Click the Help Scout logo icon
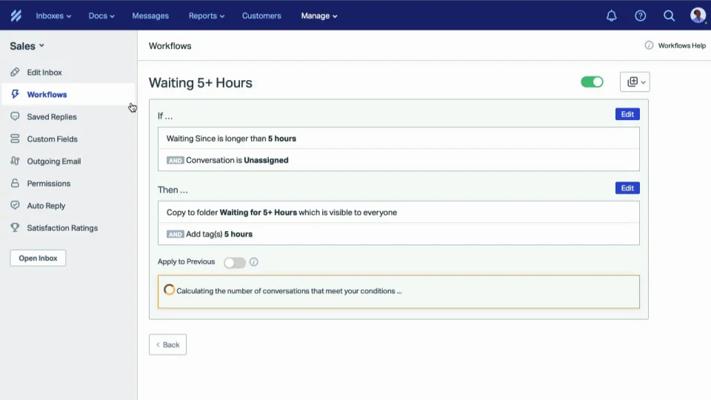Image resolution: width=711 pixels, height=400 pixels. click(15, 15)
